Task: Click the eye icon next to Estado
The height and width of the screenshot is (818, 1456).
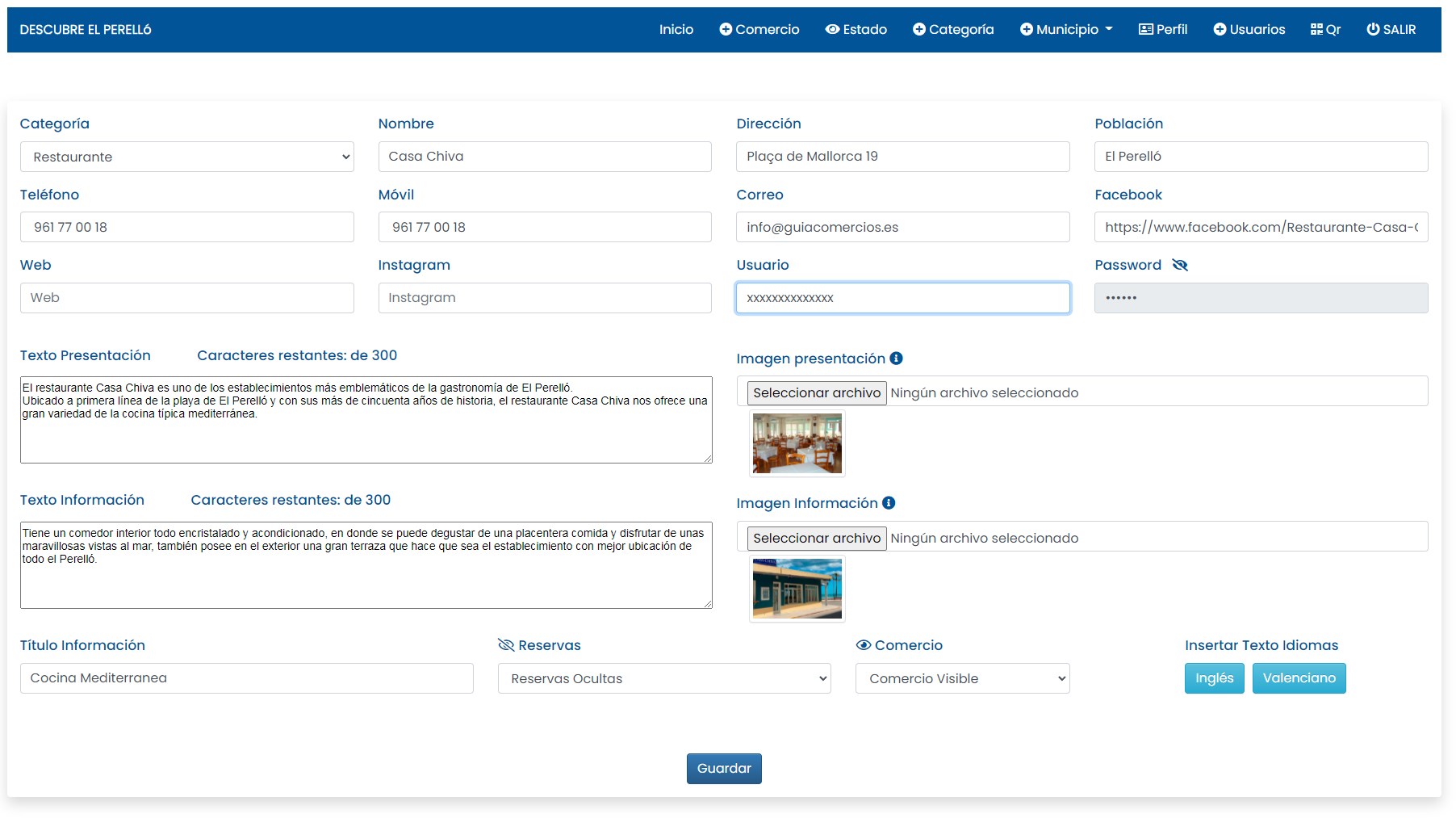Action: [832, 30]
